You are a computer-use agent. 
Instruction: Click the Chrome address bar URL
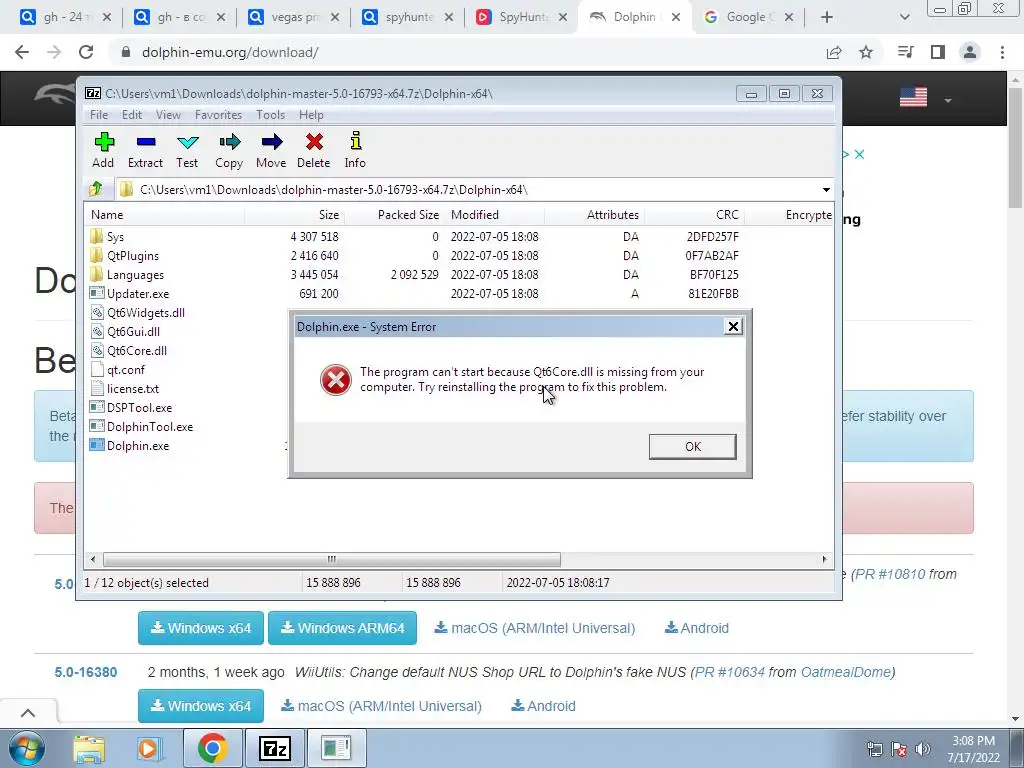click(x=230, y=52)
